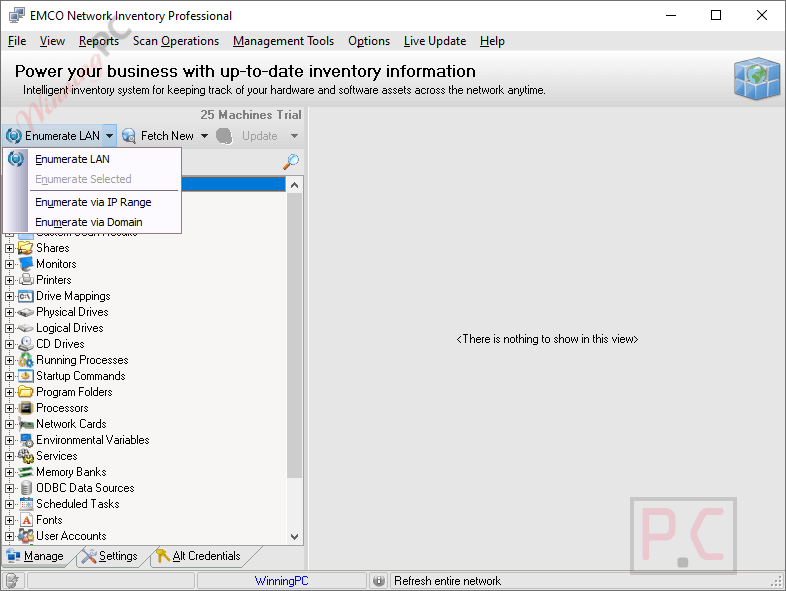Choose Enumerate via IP Range
Image resolution: width=786 pixels, height=591 pixels.
tap(93, 202)
